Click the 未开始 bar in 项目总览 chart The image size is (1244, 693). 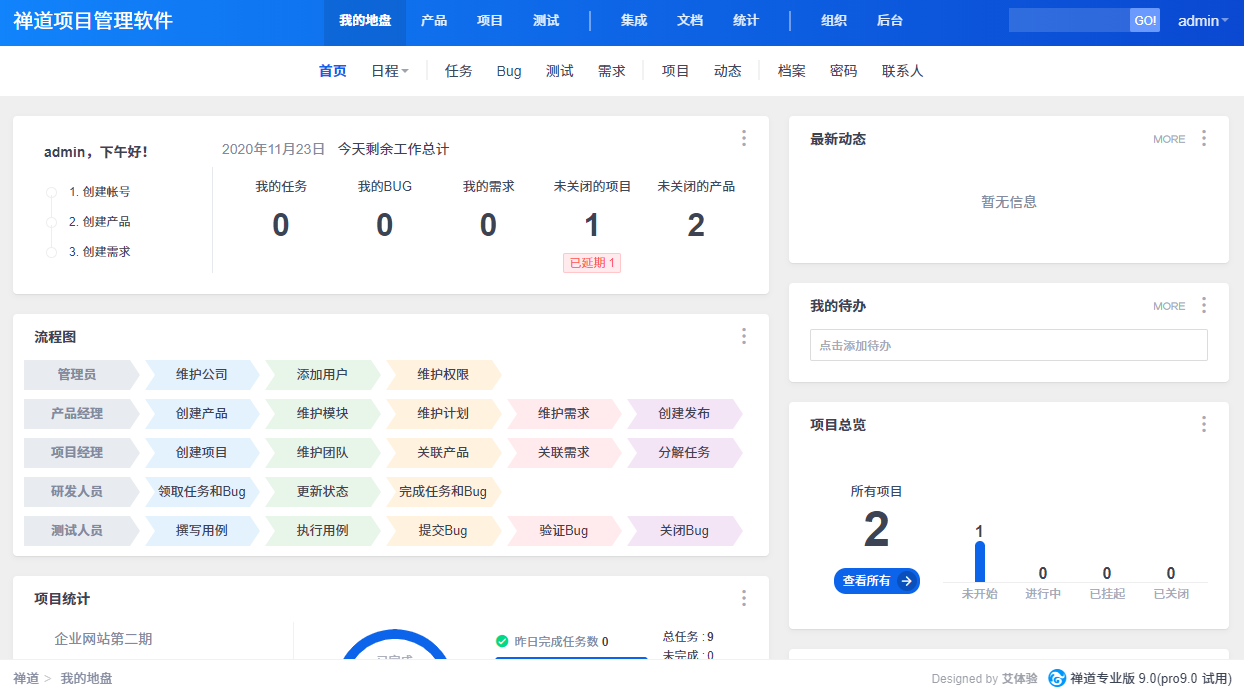click(980, 561)
